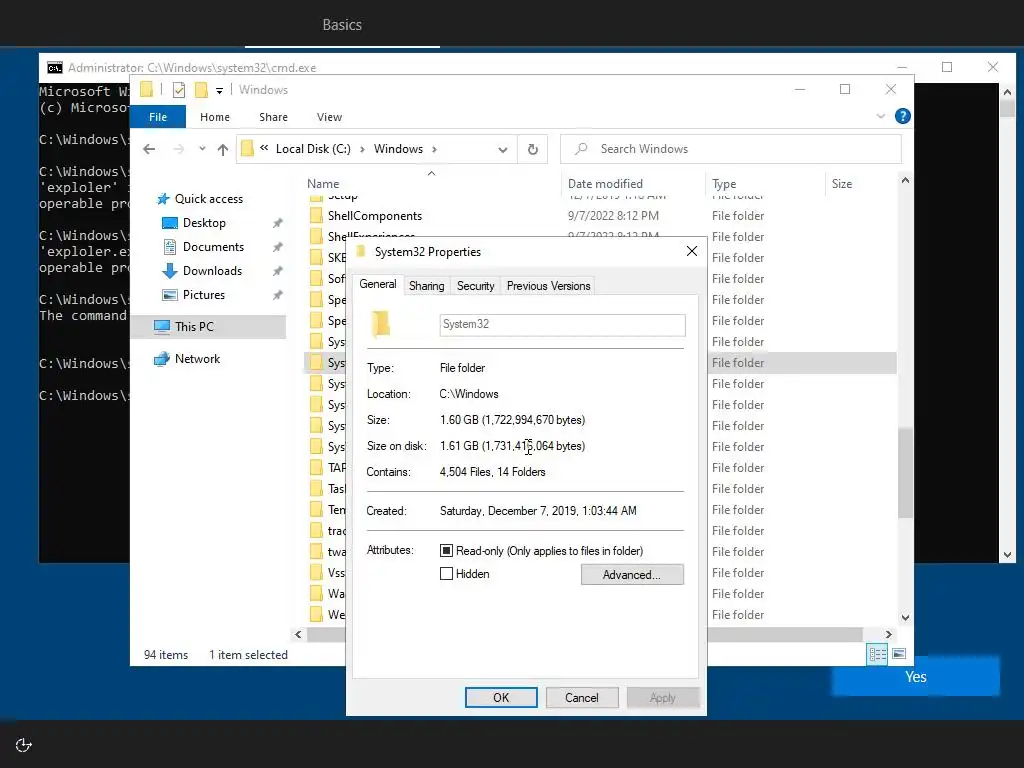Viewport: 1024px width, 768px height.
Task: Select the ShellComponents folder icon
Action: tap(316, 216)
